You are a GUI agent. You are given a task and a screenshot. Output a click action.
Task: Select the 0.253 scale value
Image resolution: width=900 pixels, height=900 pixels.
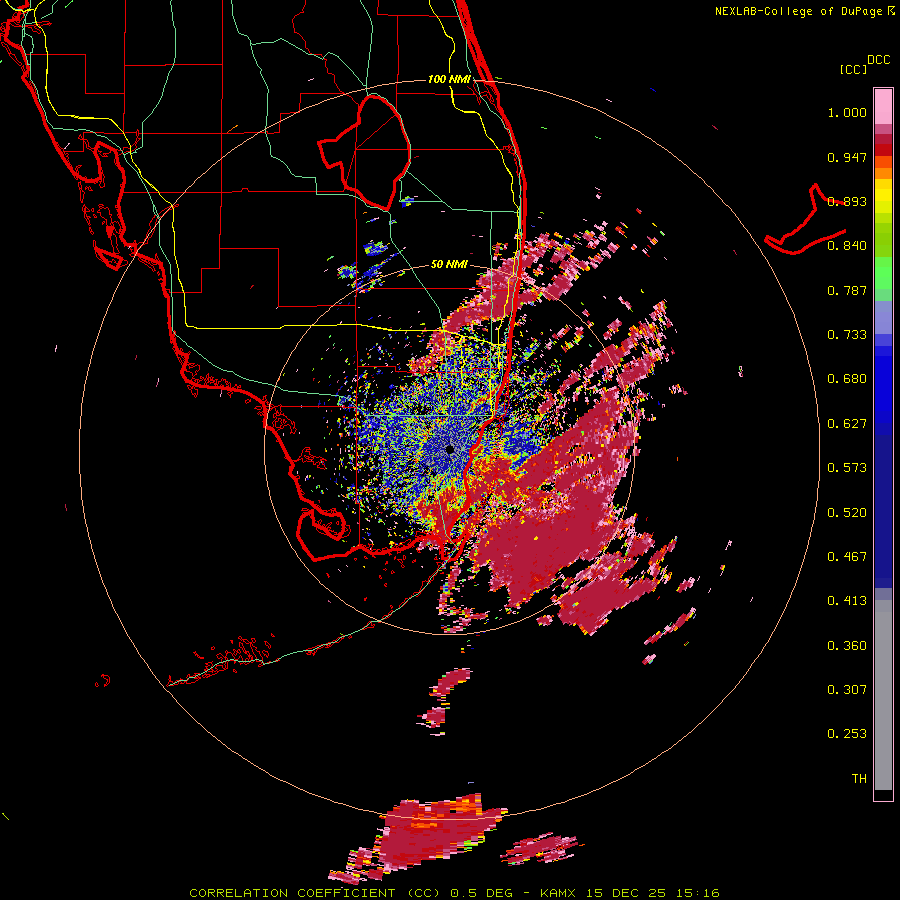click(x=847, y=734)
